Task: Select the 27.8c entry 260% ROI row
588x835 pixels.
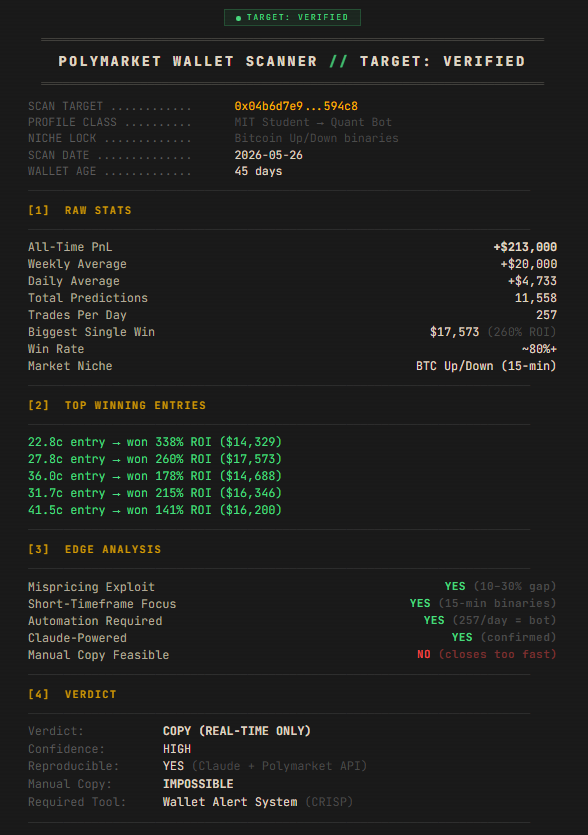Action: click(x=155, y=459)
